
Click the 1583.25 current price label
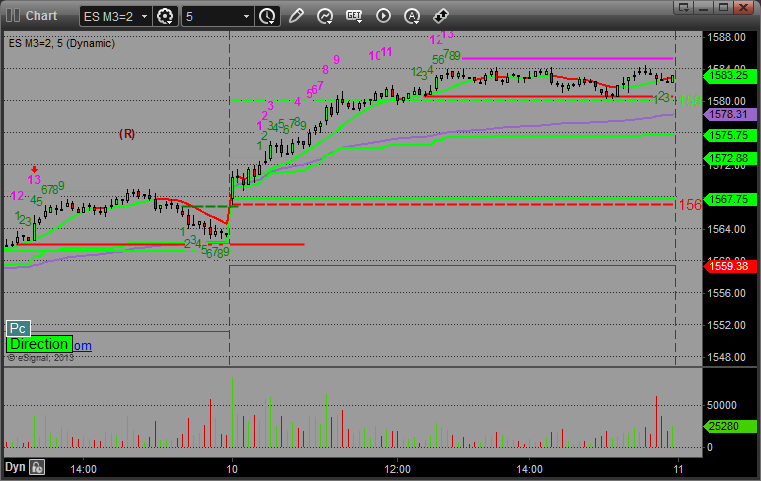729,76
